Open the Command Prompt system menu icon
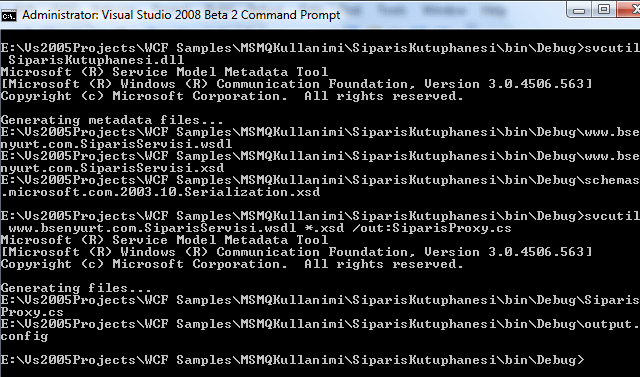The image size is (640, 377). pyautogui.click(x=9, y=16)
